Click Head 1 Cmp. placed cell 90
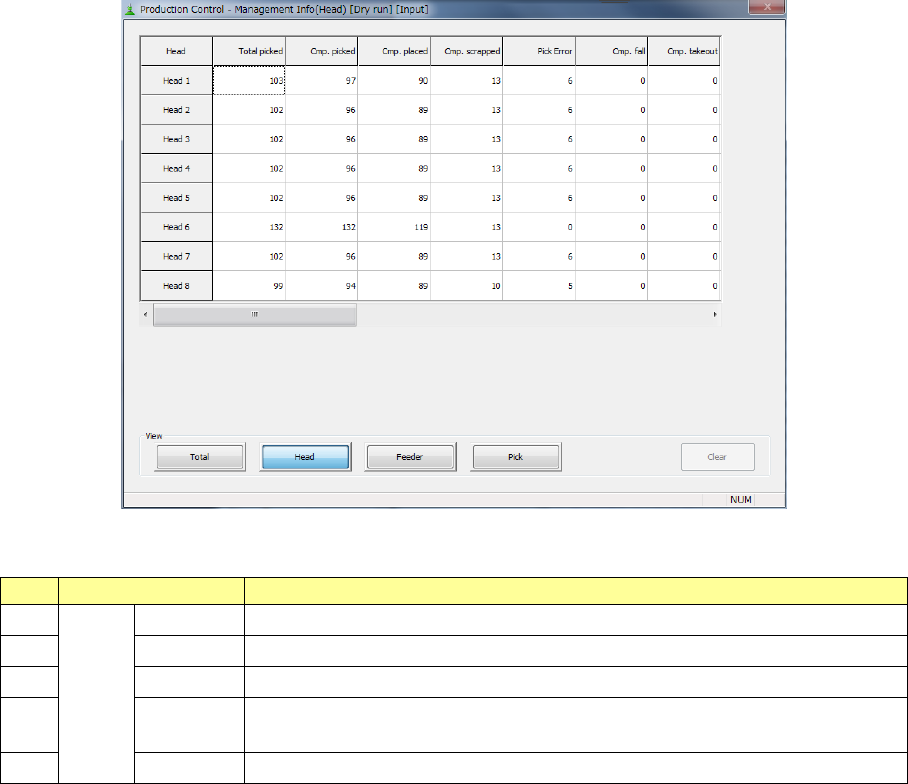908x784 pixels. [x=394, y=80]
